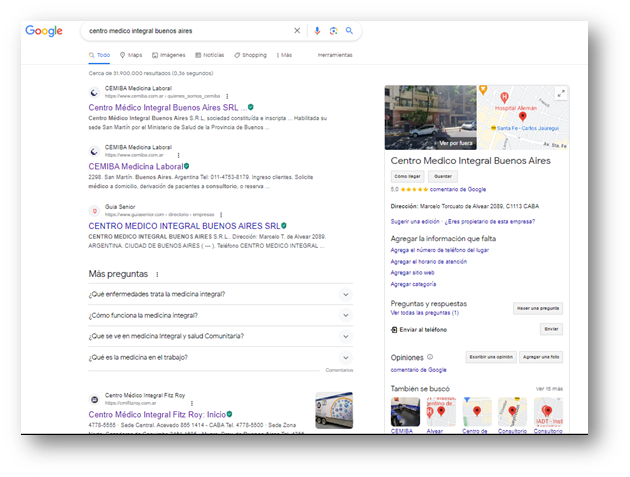Viewport: 630px width, 477px height.
Task: Click the red location pin on the map
Action: click(x=522, y=117)
